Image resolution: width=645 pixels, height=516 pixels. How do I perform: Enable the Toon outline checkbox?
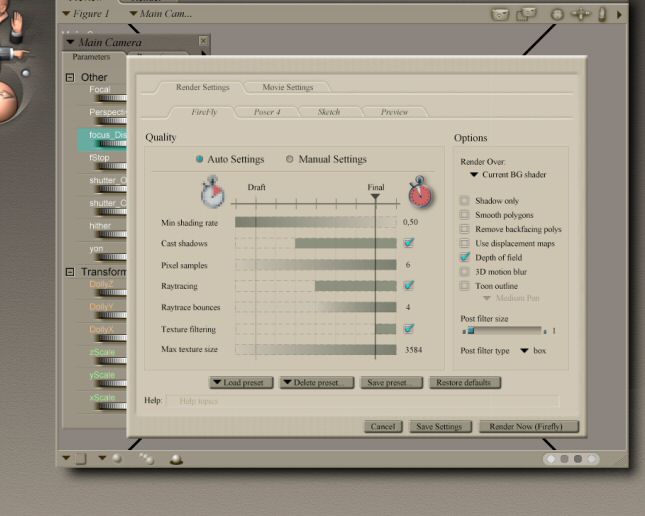pyautogui.click(x=464, y=286)
